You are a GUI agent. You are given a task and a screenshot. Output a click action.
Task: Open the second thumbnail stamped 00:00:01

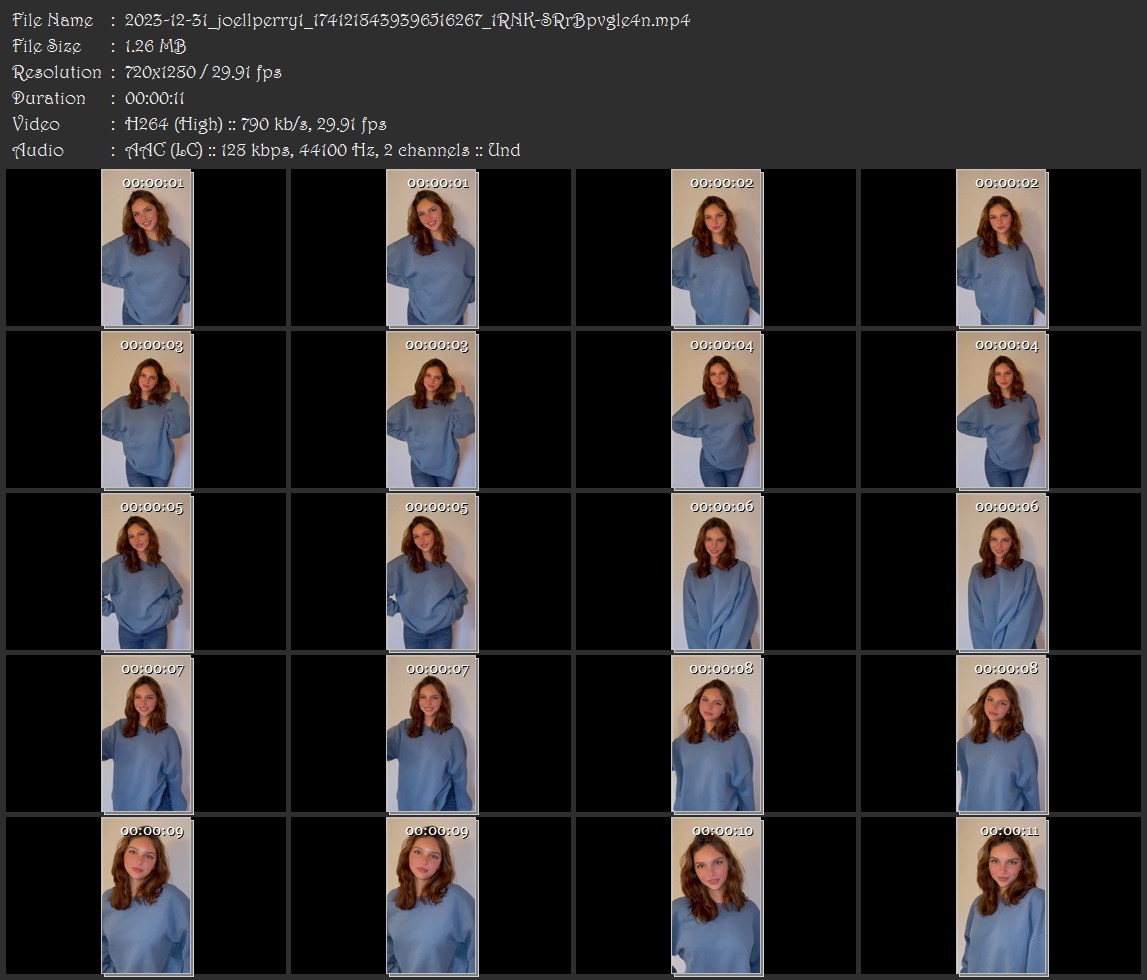coord(432,248)
